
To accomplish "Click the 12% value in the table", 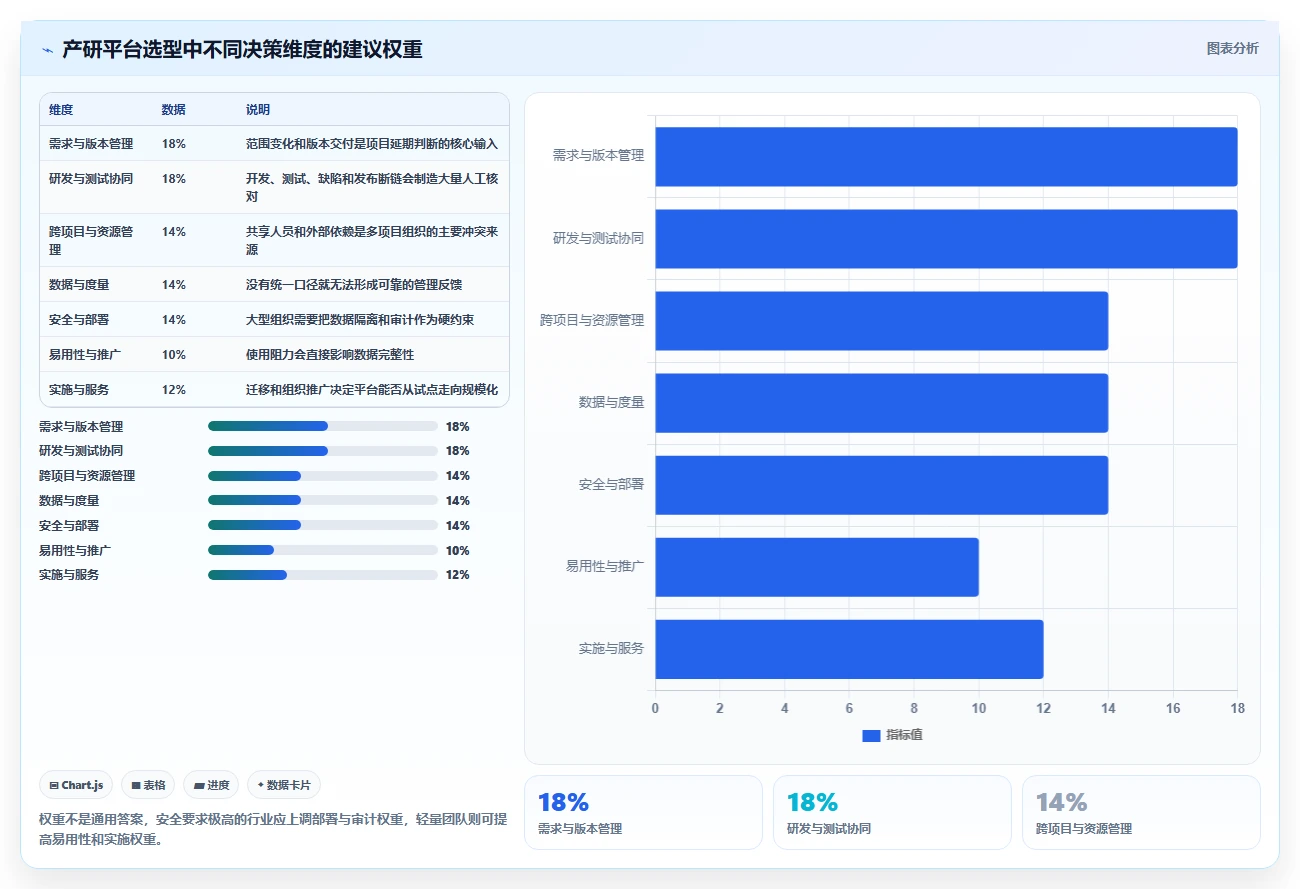I will coord(174,390).
